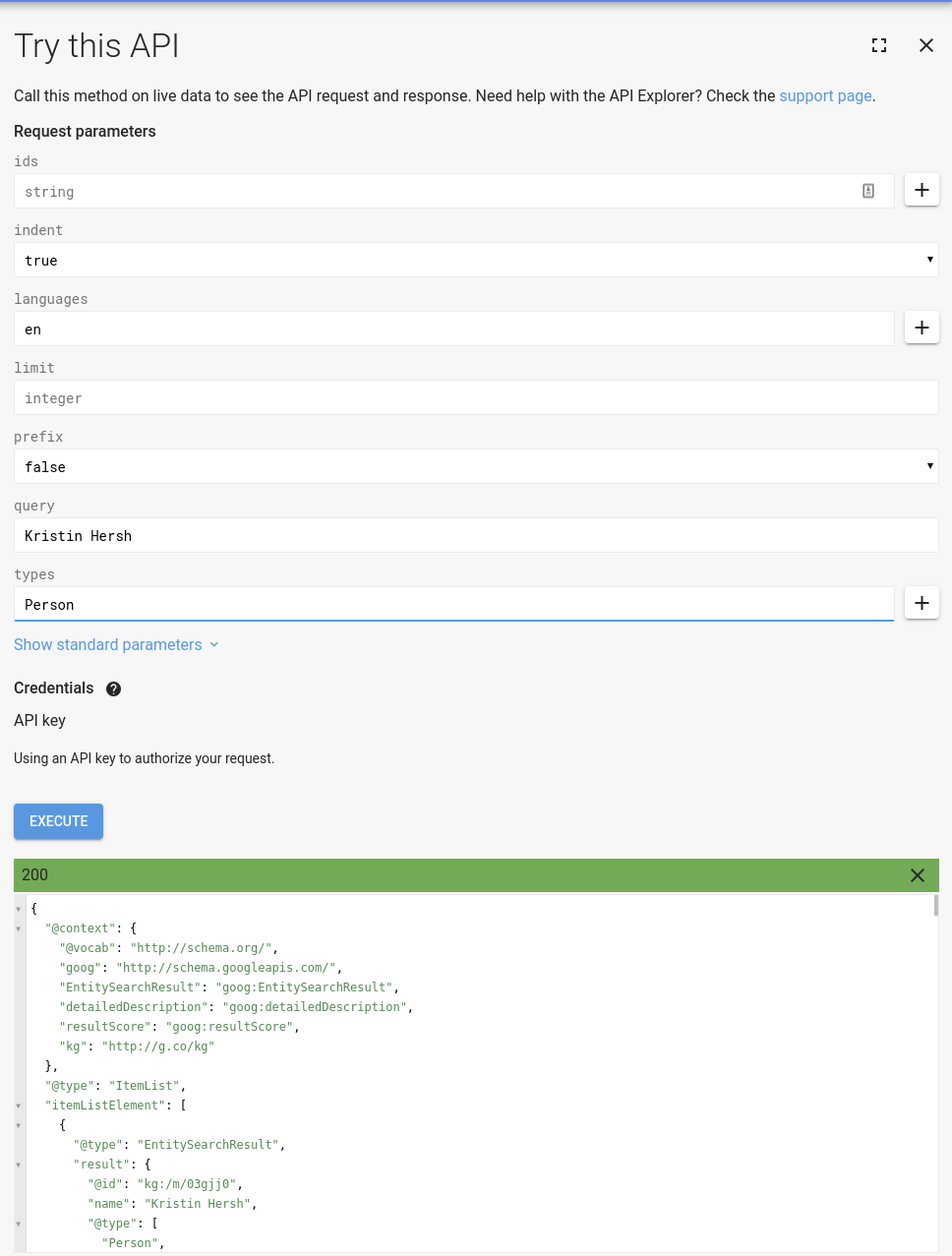Collapse the @context object in the response
The width and height of the screenshot is (952, 1256).
click(x=18, y=928)
